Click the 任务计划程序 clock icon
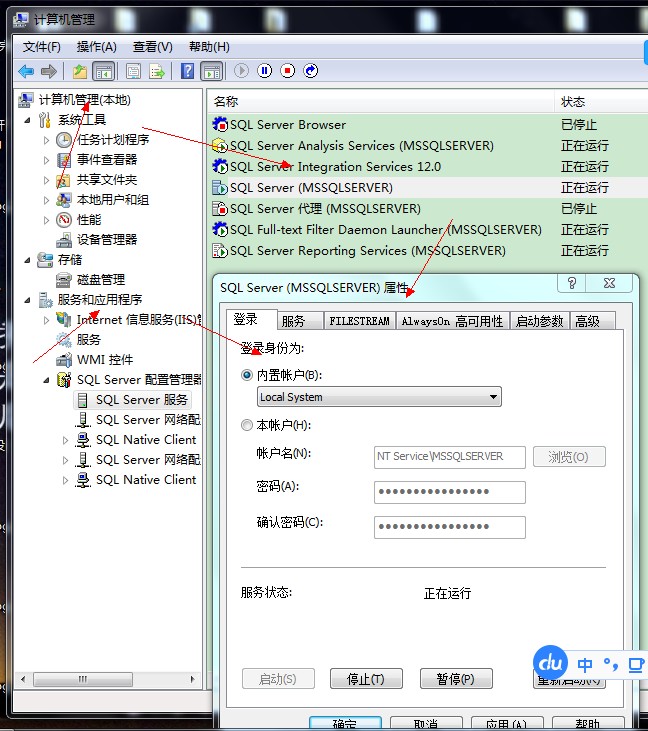This screenshot has width=648, height=731. click(64, 140)
